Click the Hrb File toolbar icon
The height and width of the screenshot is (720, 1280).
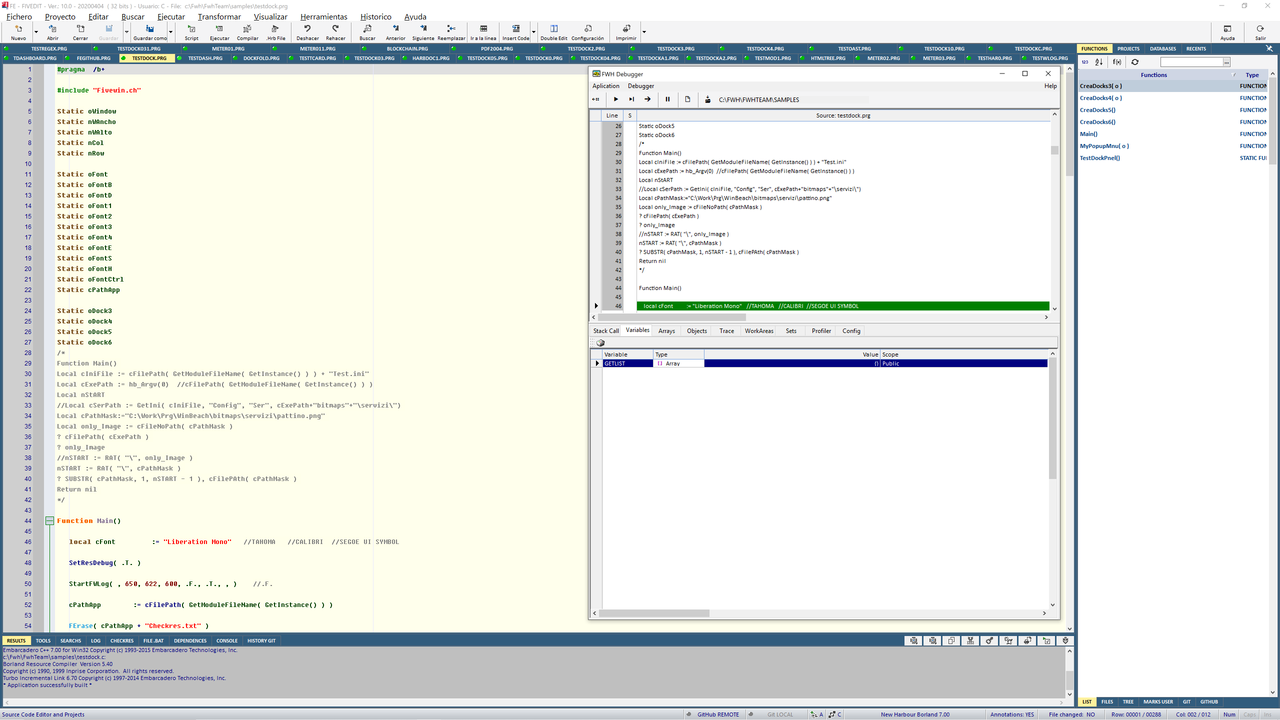(x=276, y=30)
